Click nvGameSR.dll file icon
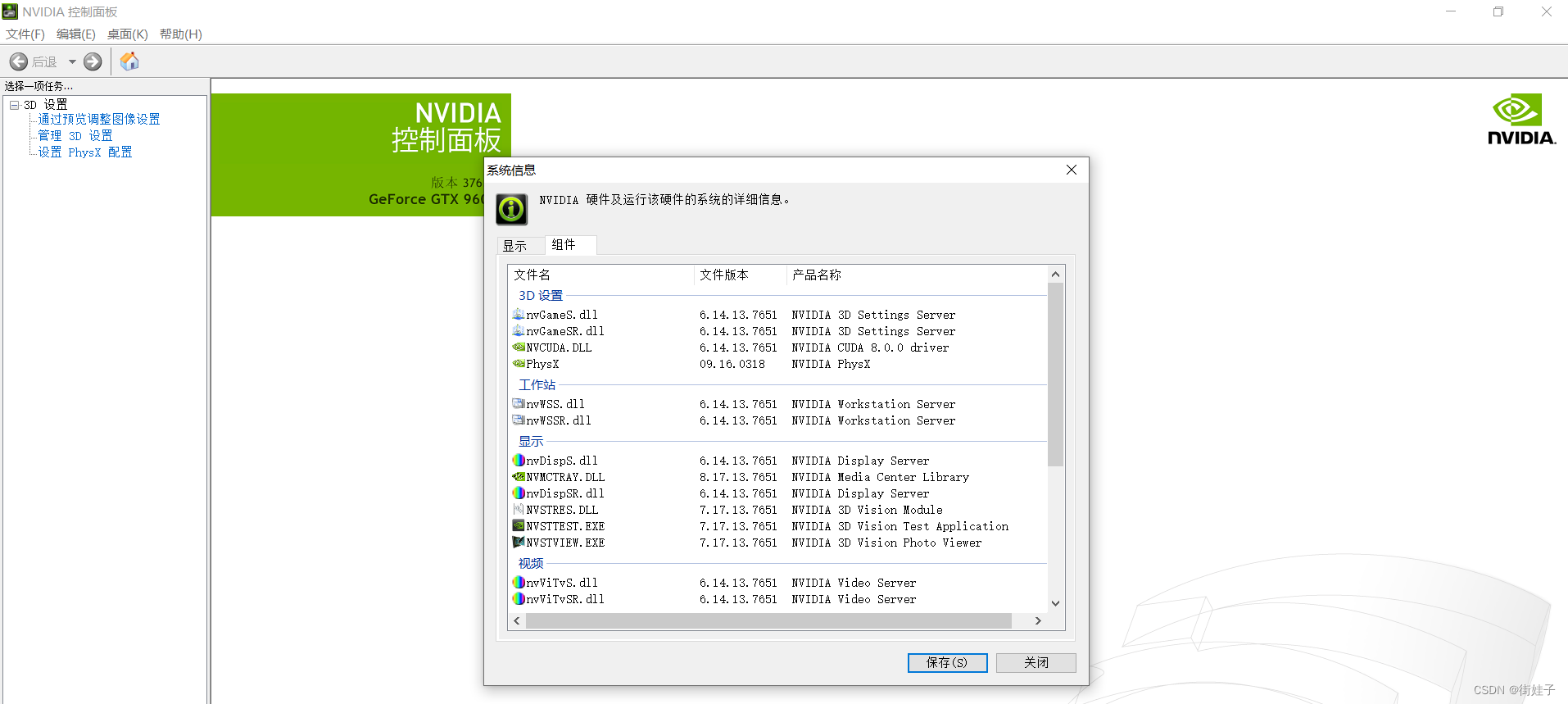Viewport: 1568px width, 704px height. [x=519, y=331]
